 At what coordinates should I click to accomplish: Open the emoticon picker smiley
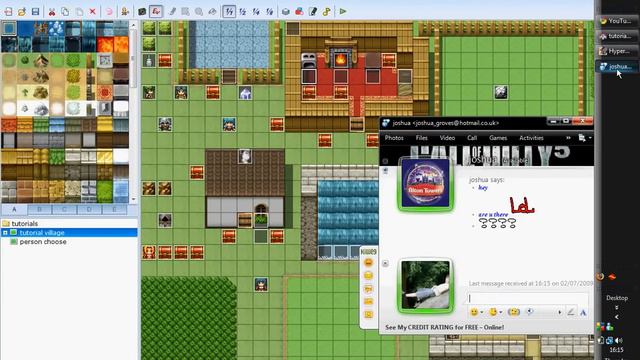pos(473,312)
